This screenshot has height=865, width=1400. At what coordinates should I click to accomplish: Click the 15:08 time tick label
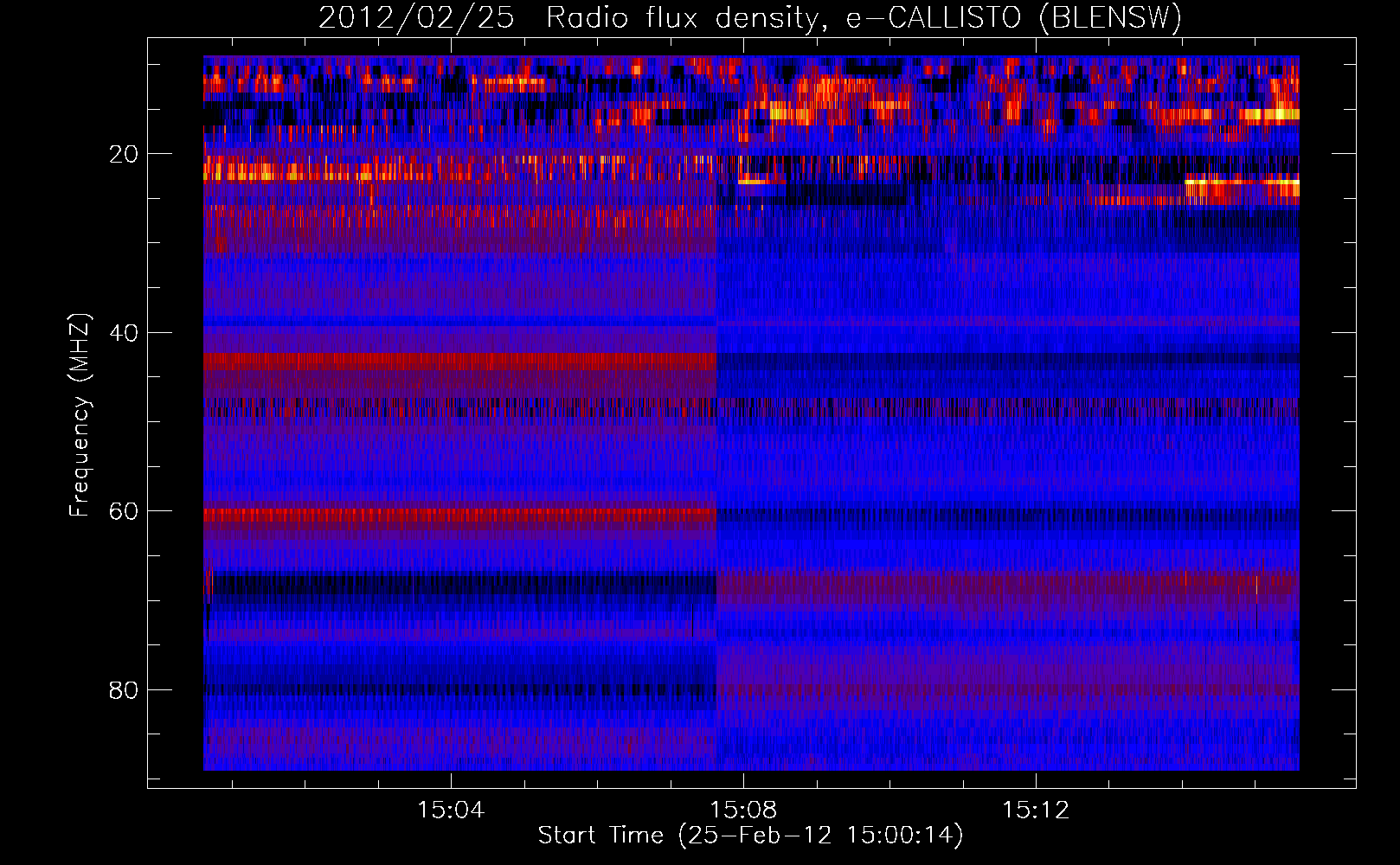coord(743,811)
